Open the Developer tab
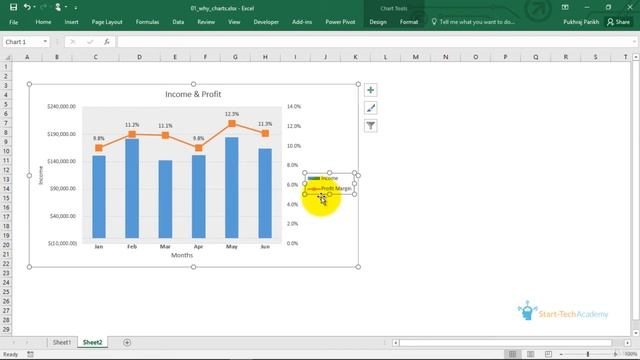 pos(266,22)
